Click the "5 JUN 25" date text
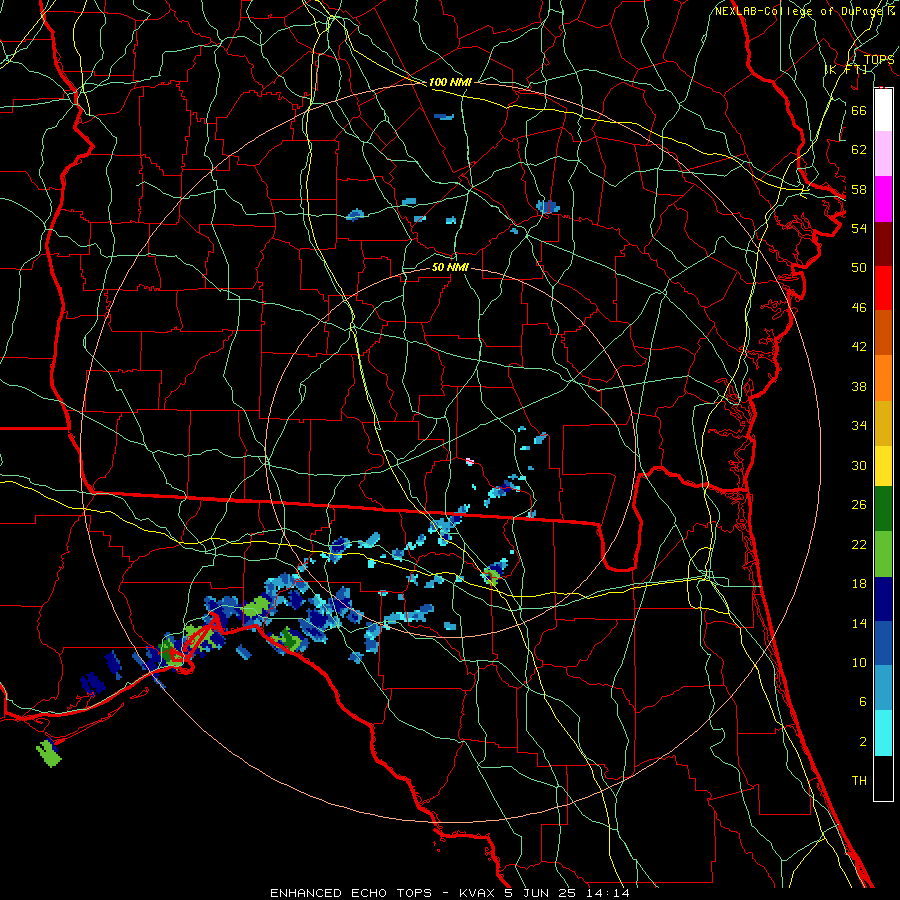Viewport: 900px width, 900px height. pyautogui.click(x=541, y=893)
